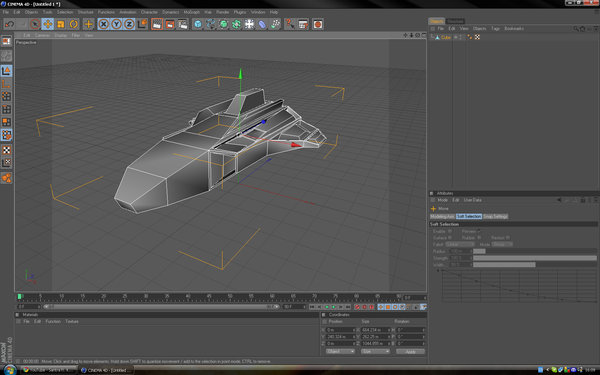Toggle the Restrict checkbox in Soft Selection
The height and width of the screenshot is (375, 600).
click(x=508, y=238)
